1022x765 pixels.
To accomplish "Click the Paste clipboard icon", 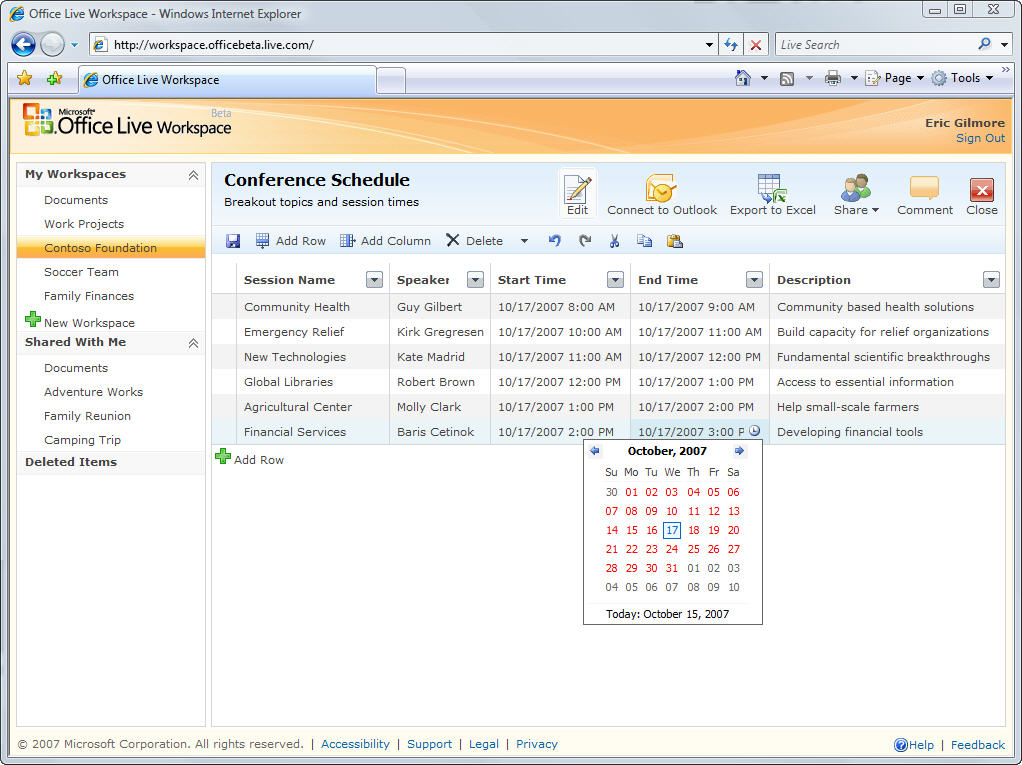I will click(675, 241).
